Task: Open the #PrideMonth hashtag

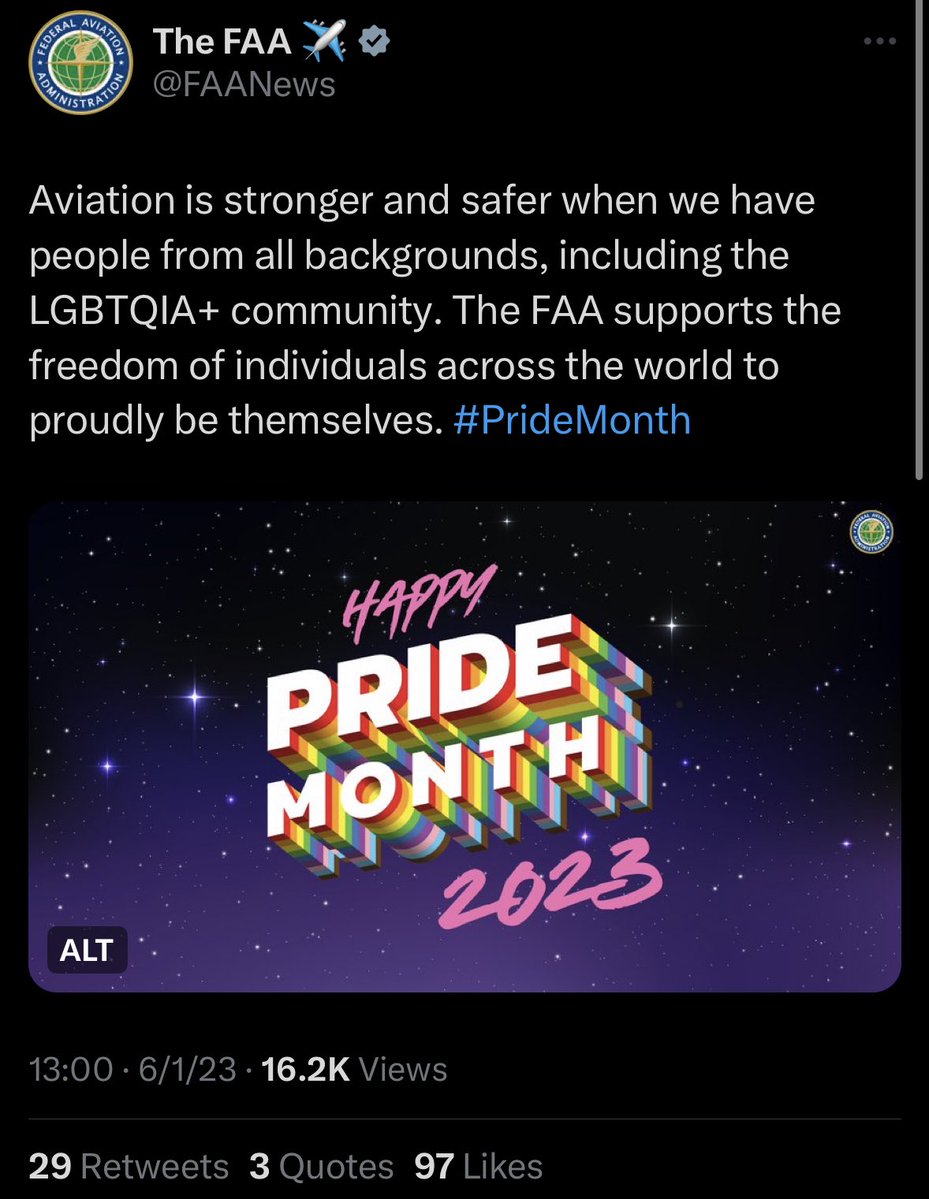Action: [x=571, y=419]
